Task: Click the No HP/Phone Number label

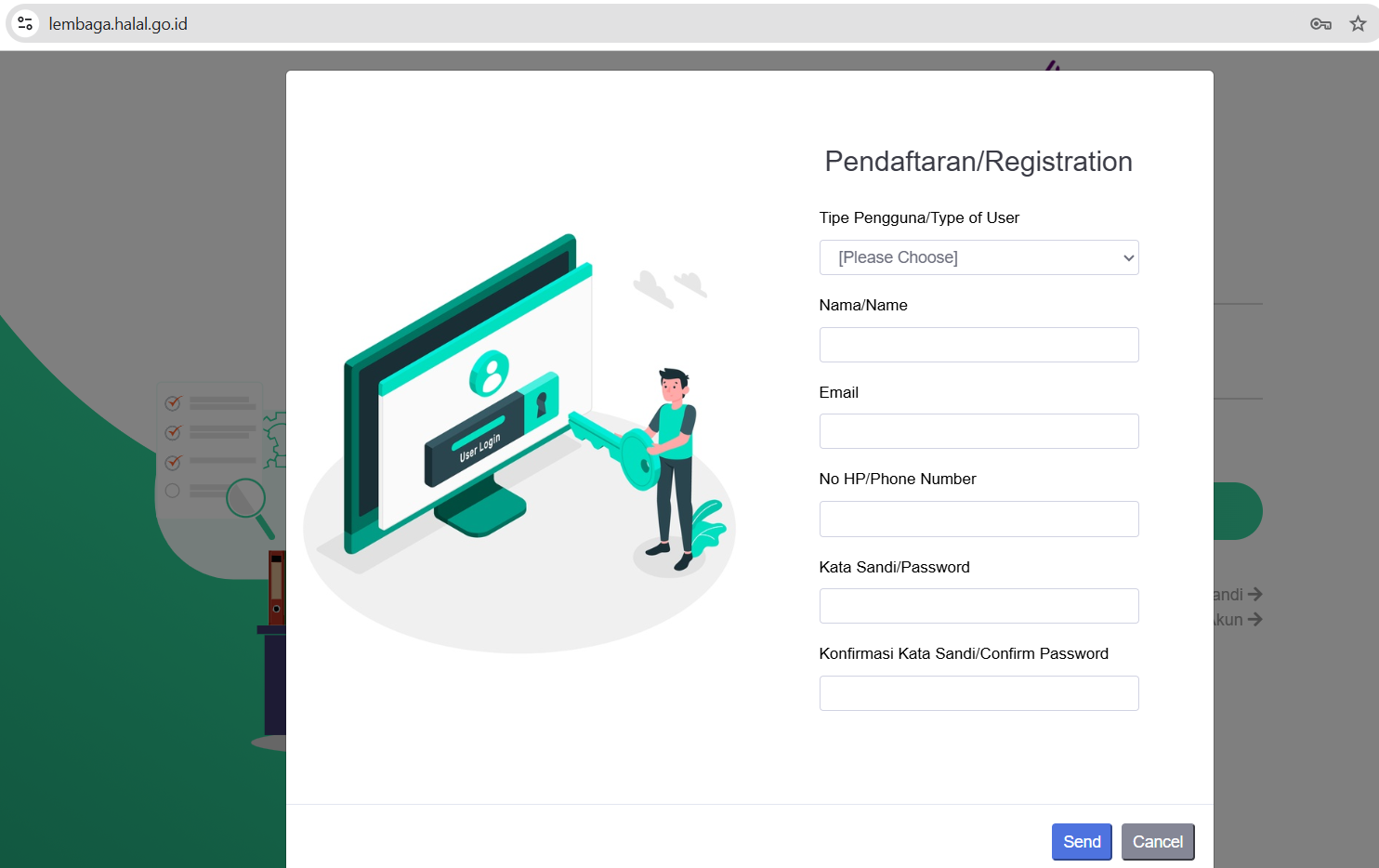Action: pyautogui.click(x=898, y=479)
